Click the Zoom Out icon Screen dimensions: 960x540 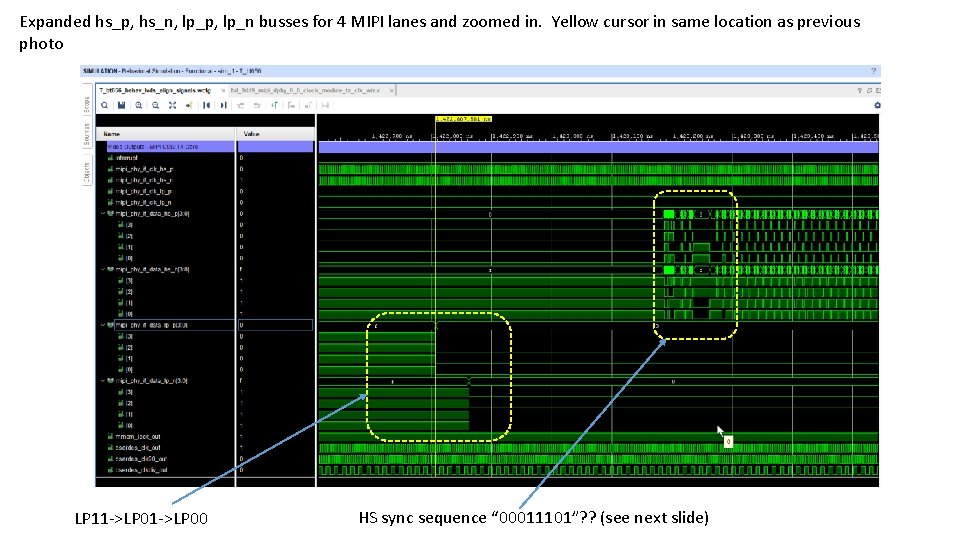click(x=156, y=105)
